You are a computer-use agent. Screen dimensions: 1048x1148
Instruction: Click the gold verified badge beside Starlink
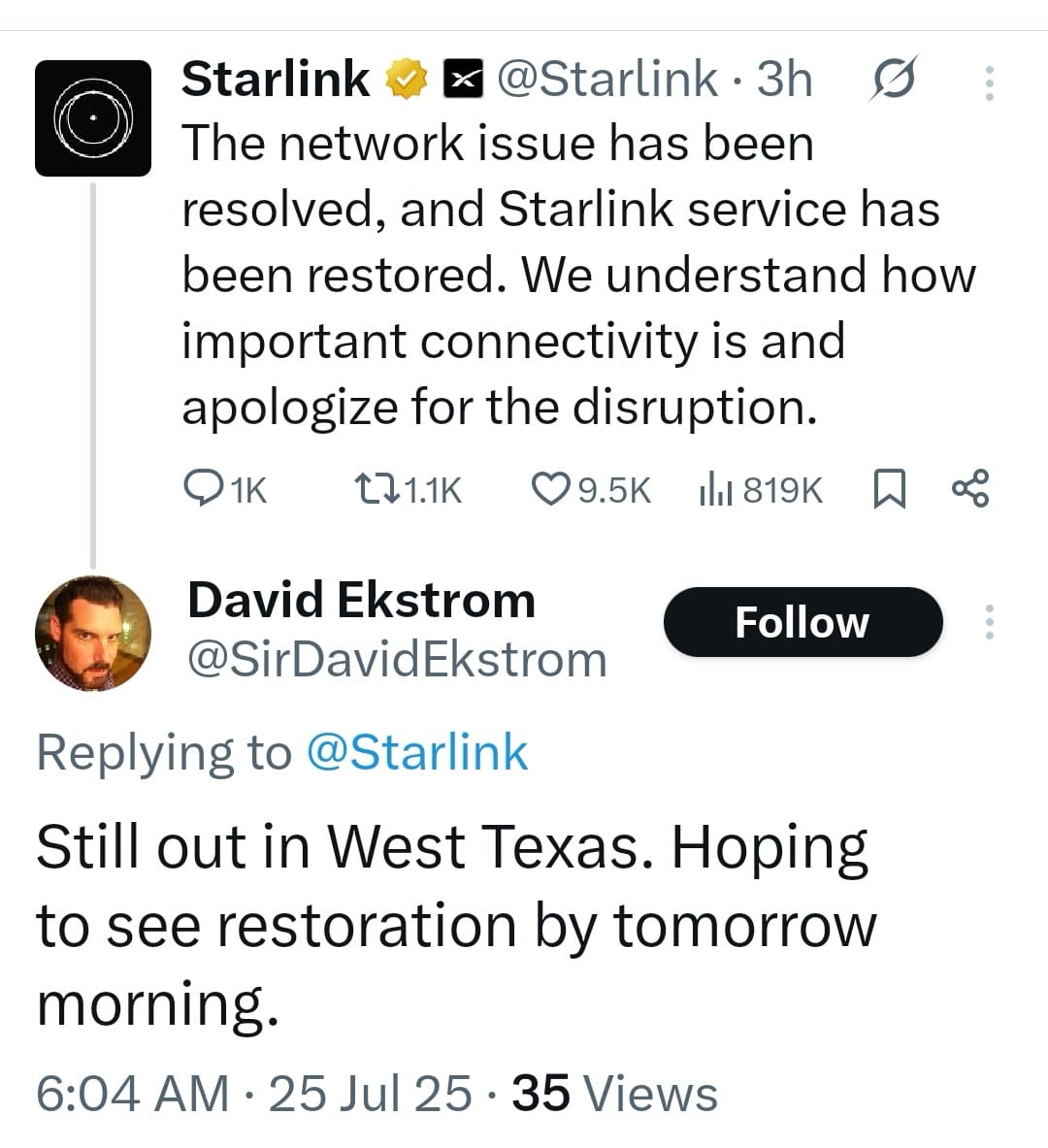click(408, 80)
